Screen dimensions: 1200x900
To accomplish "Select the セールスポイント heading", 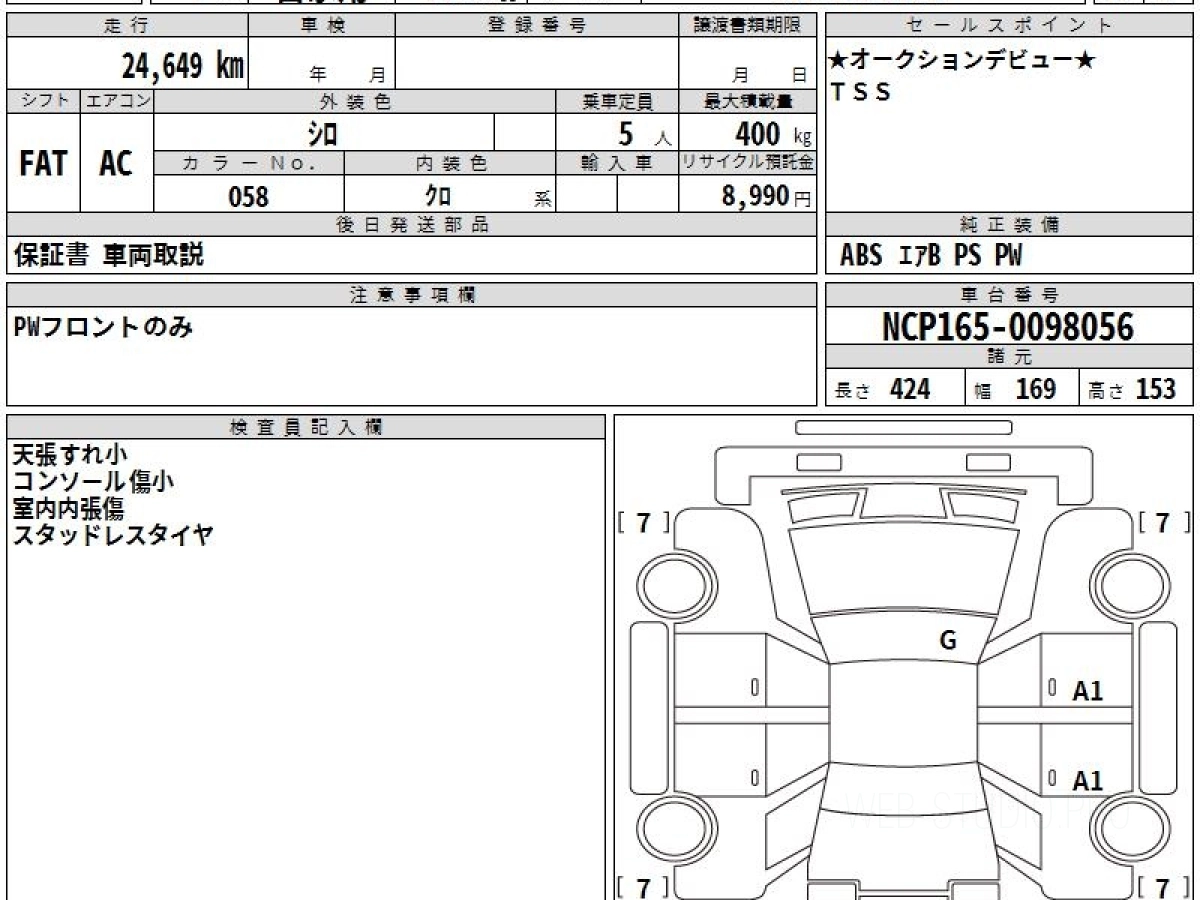I will click(x=1010, y=26).
